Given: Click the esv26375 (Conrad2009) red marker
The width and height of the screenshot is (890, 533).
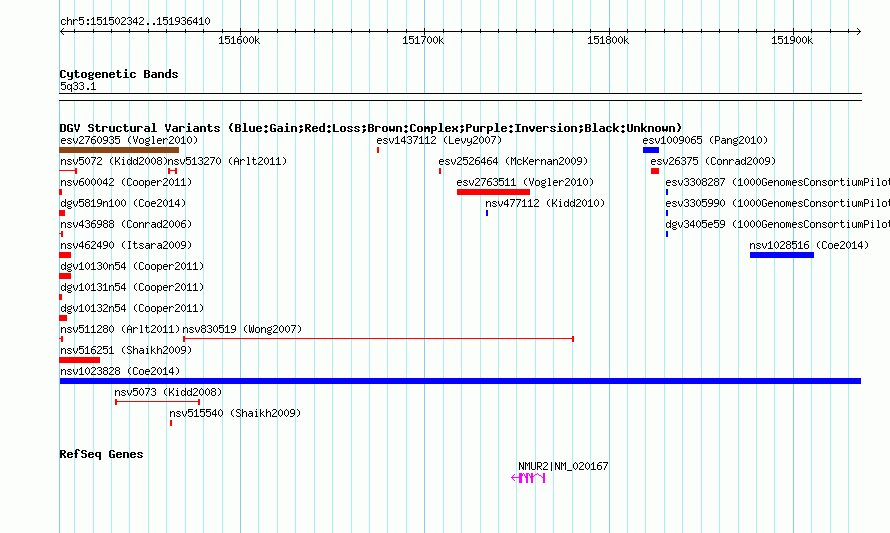Looking at the screenshot, I should pos(655,171).
